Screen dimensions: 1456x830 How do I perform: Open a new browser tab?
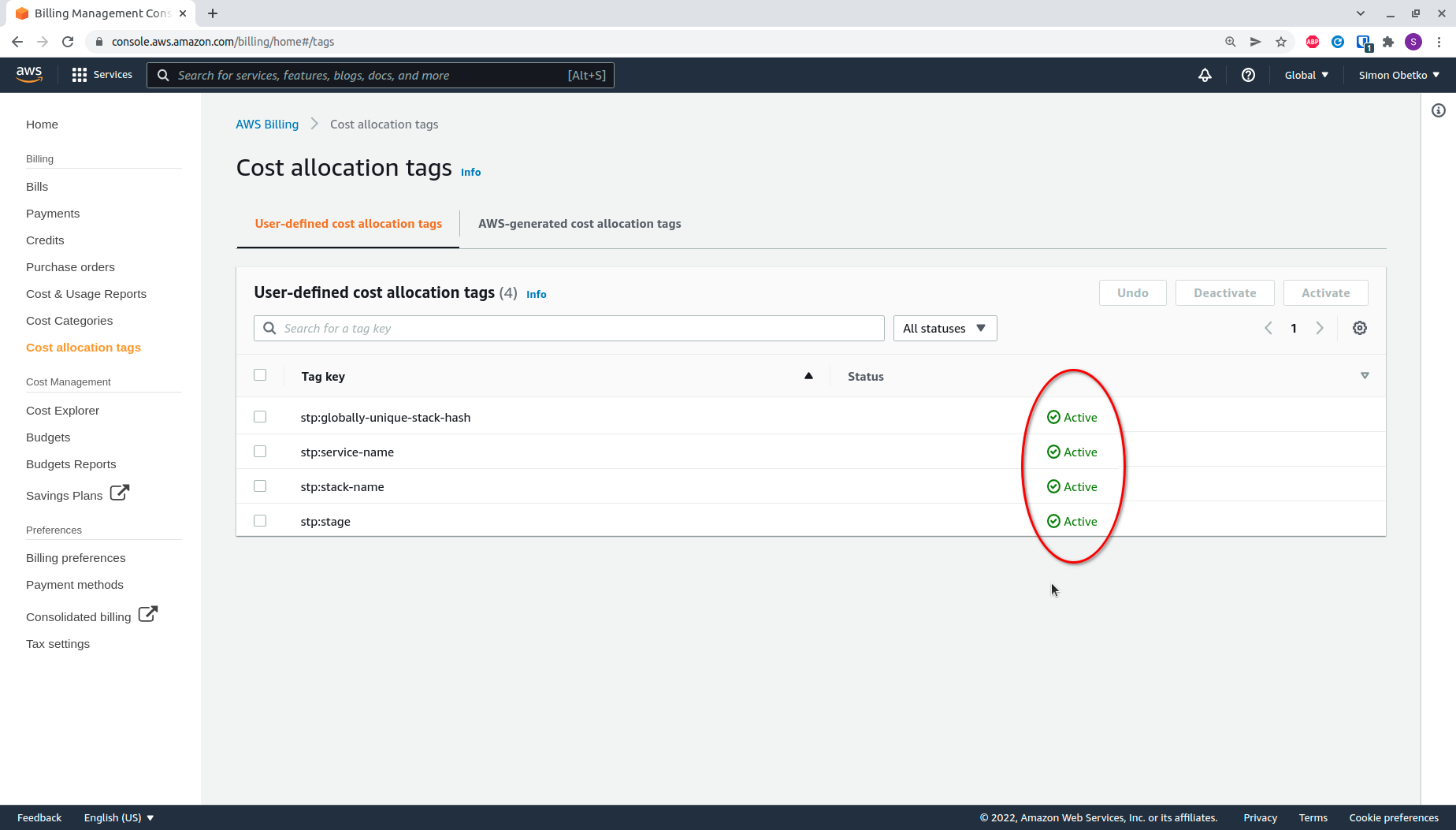[x=213, y=13]
